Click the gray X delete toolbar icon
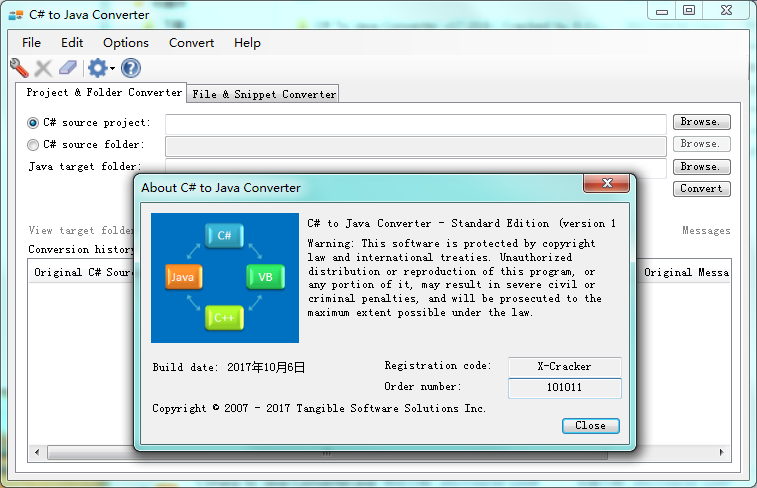 [x=43, y=68]
